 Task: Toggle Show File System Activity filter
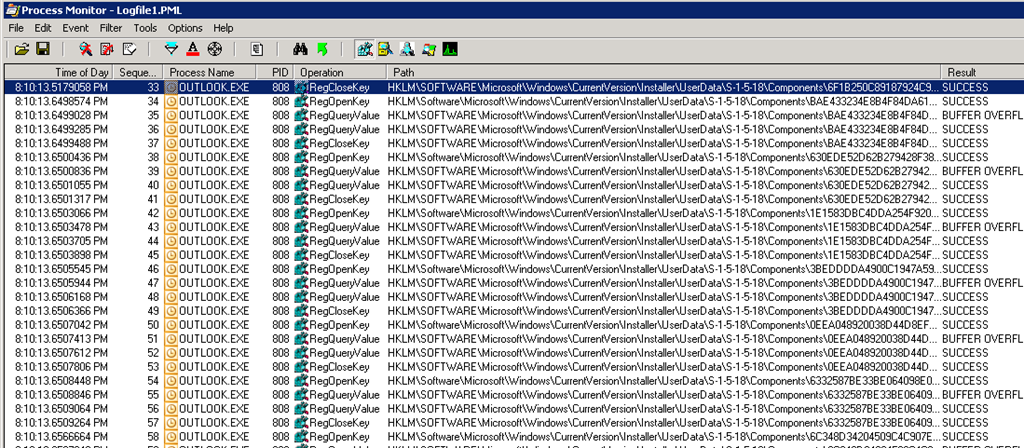click(x=385, y=48)
